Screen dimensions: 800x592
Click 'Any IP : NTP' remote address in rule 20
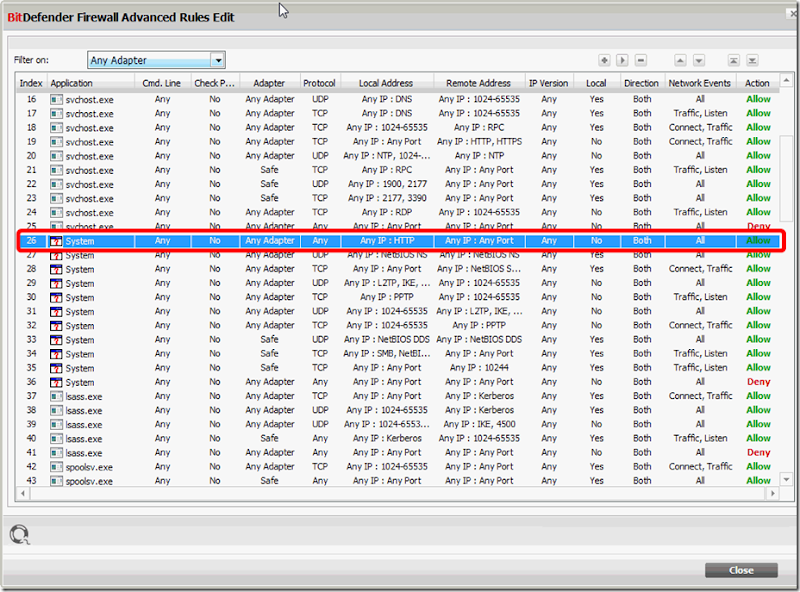click(479, 156)
